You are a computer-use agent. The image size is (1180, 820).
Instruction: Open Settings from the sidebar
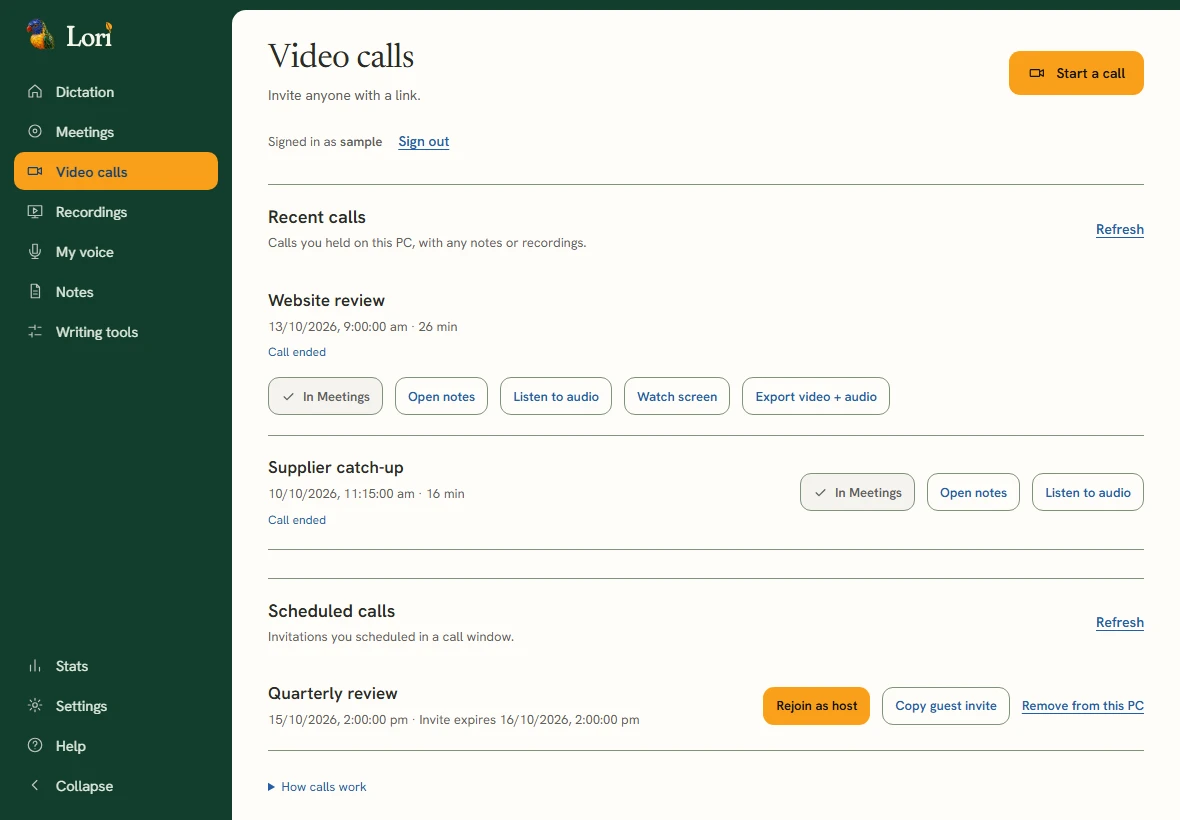116,706
